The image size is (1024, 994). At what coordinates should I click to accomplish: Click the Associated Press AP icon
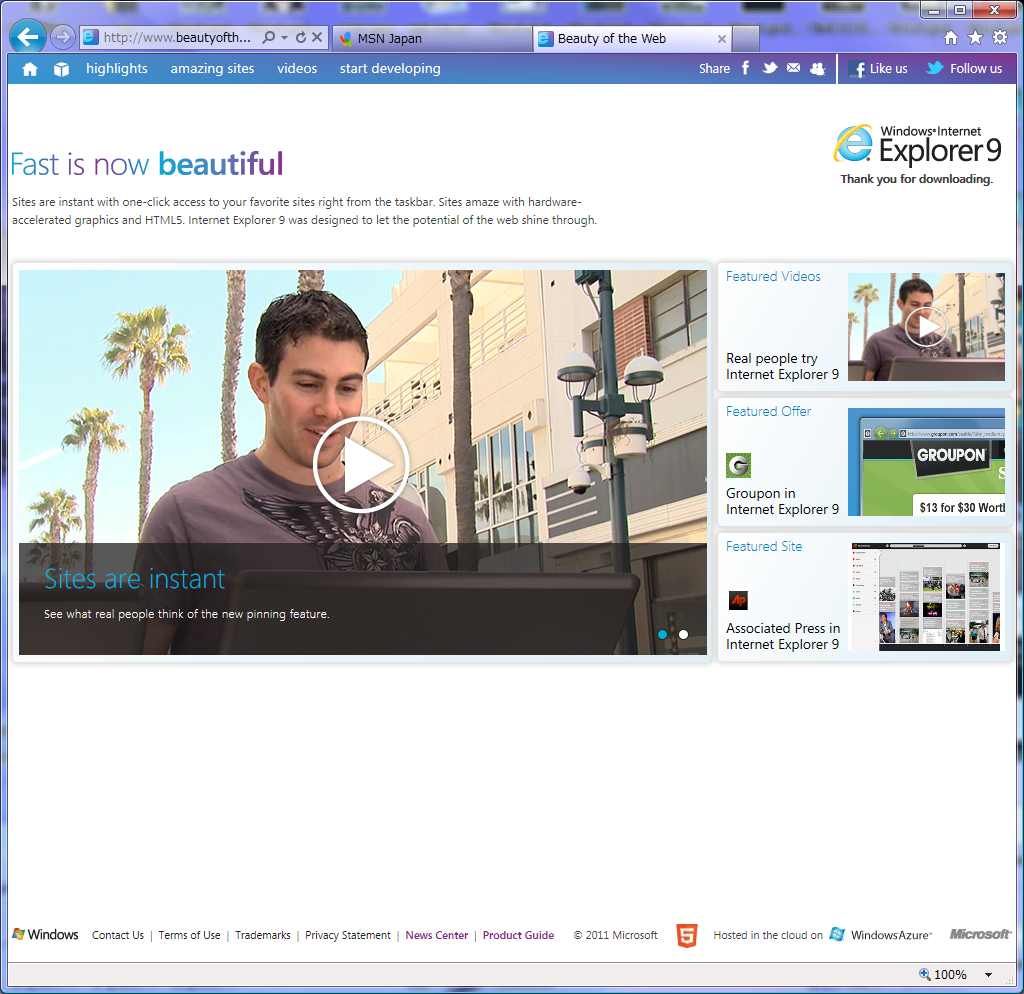point(739,600)
